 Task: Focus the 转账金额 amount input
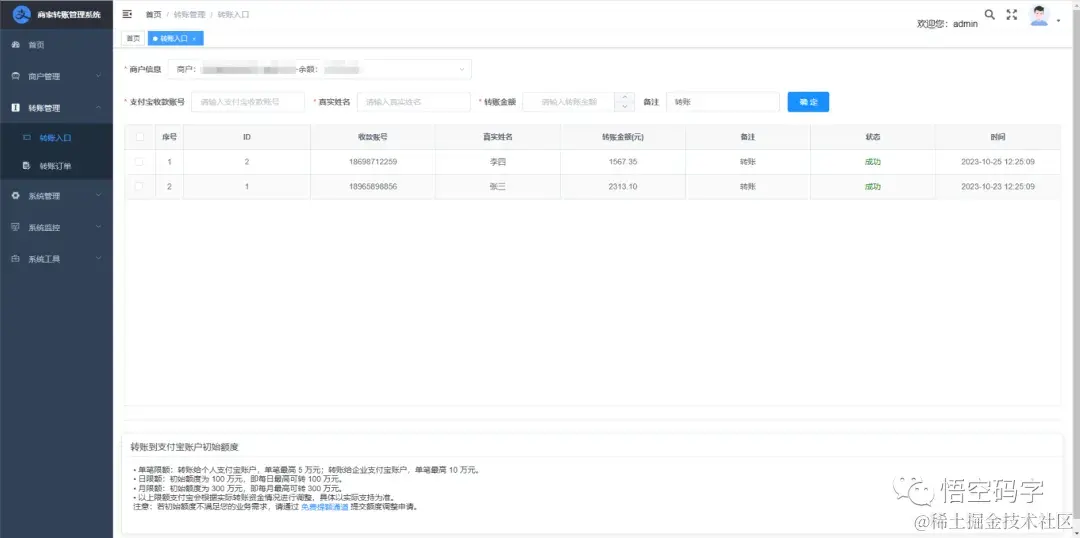point(568,102)
